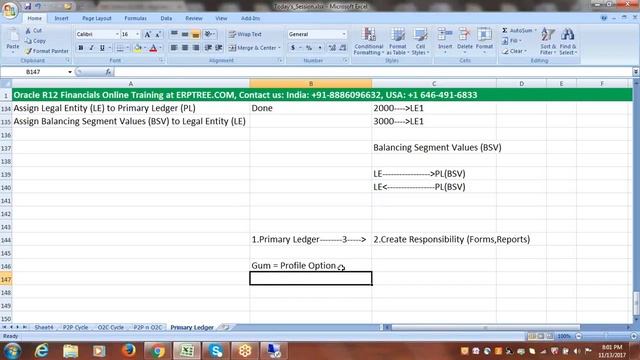Screen dimensions: 640x360
Task: Click the Orientation icon
Action: 208,34
